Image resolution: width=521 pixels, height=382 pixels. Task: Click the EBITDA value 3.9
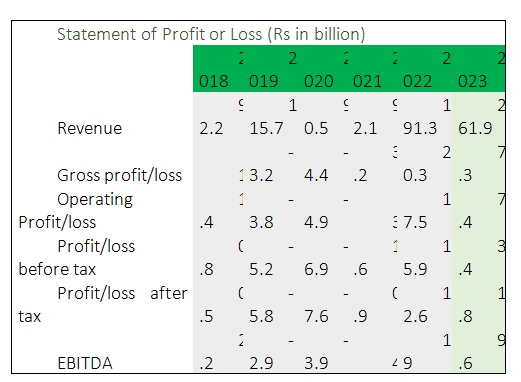coord(316,363)
